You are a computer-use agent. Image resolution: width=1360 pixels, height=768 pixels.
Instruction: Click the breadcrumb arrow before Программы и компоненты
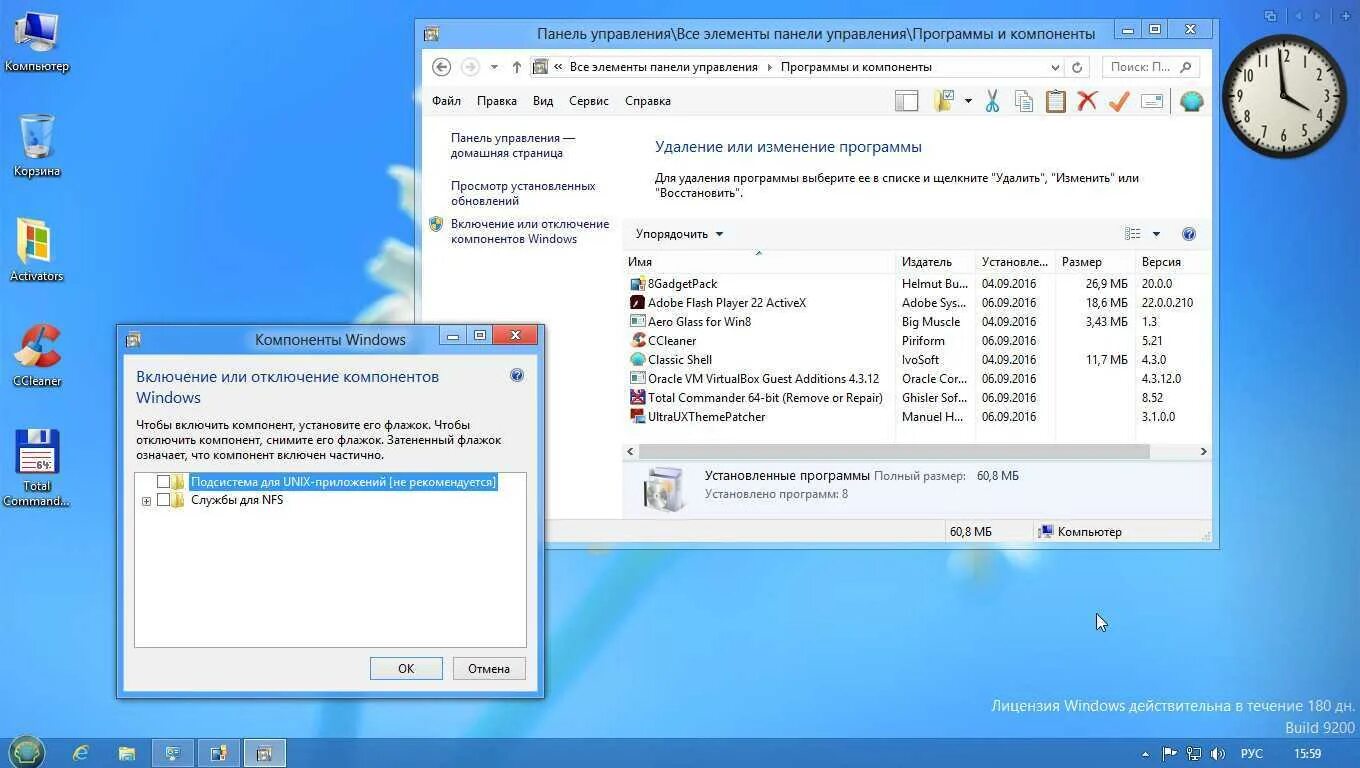(770, 67)
